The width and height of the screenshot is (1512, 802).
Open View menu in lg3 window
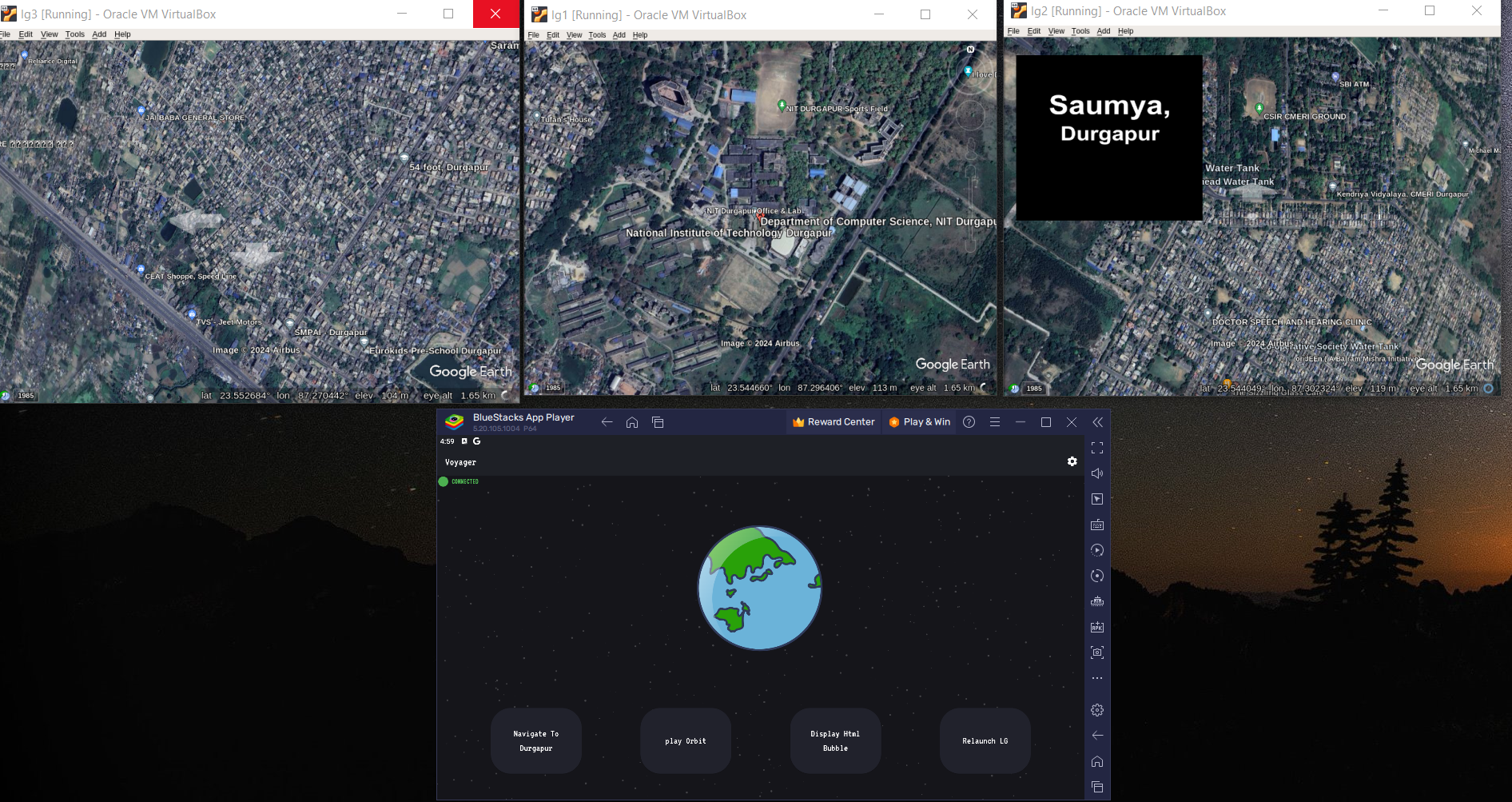[50, 34]
